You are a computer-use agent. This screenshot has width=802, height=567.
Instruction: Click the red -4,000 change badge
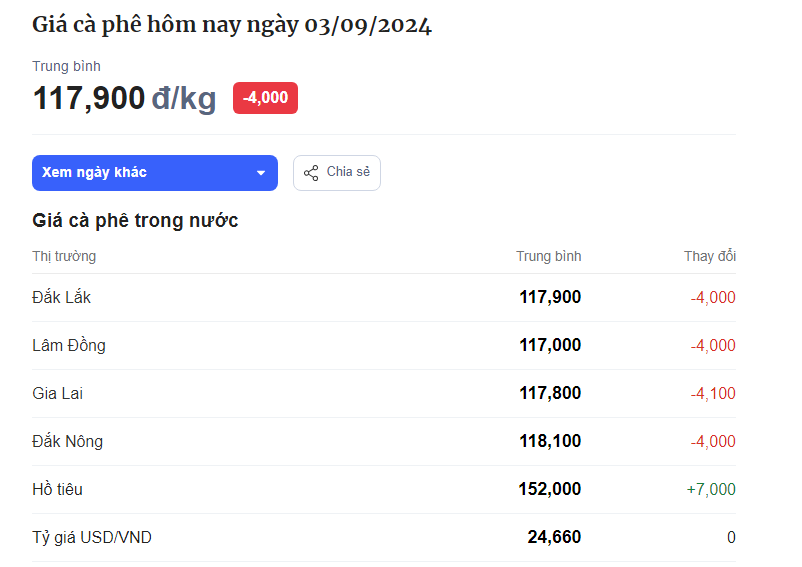coord(265,98)
